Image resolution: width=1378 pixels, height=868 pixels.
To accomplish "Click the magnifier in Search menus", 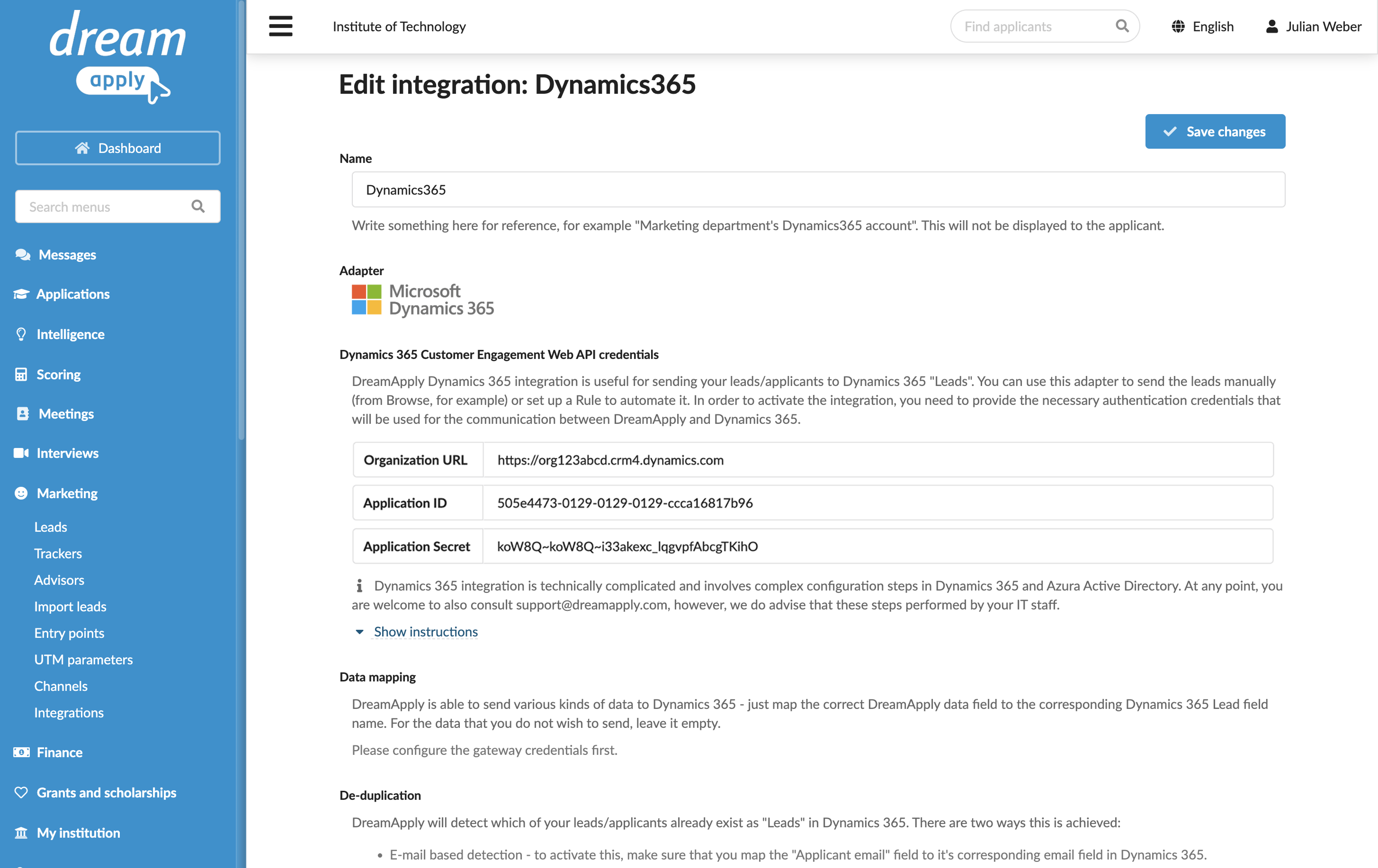I will click(x=198, y=206).
